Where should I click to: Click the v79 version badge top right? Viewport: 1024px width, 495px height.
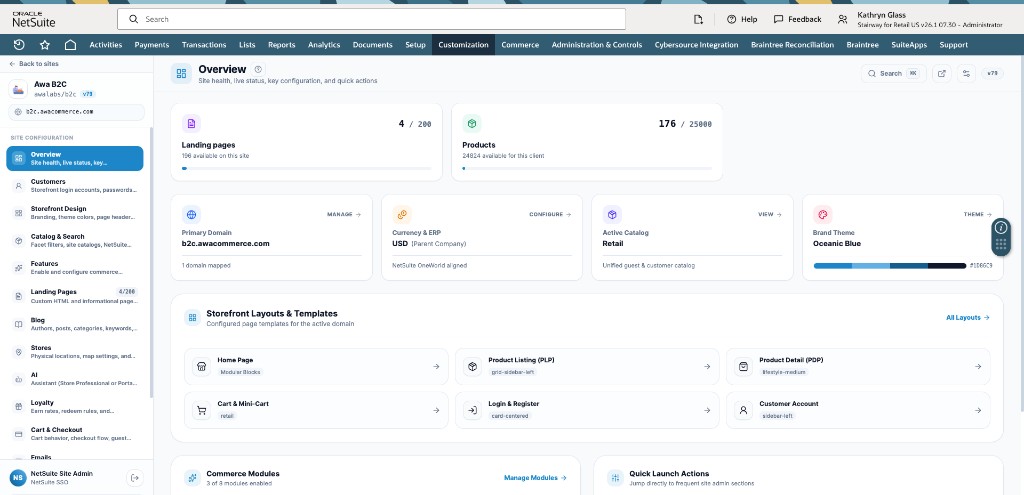(x=992, y=74)
